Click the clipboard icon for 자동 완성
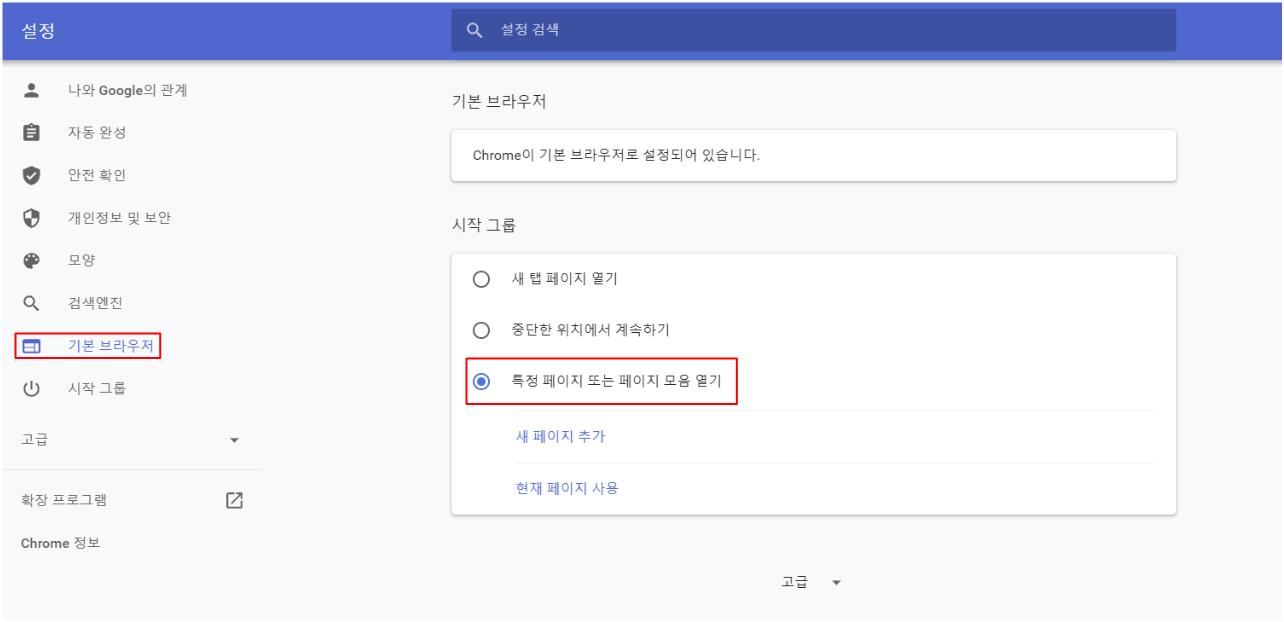 (30, 133)
